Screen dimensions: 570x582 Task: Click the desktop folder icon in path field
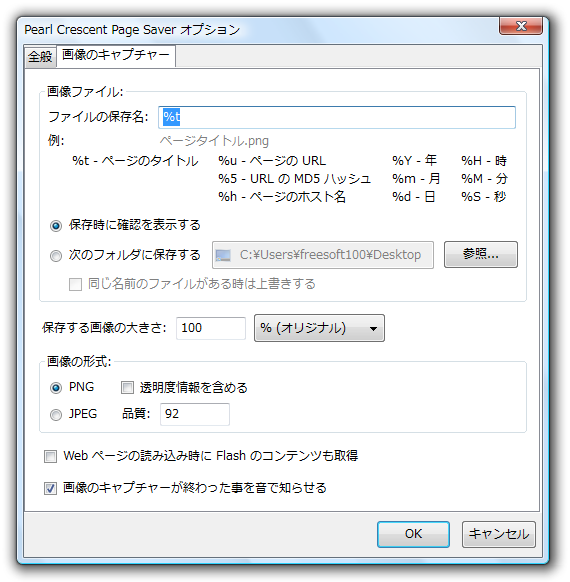click(223, 255)
